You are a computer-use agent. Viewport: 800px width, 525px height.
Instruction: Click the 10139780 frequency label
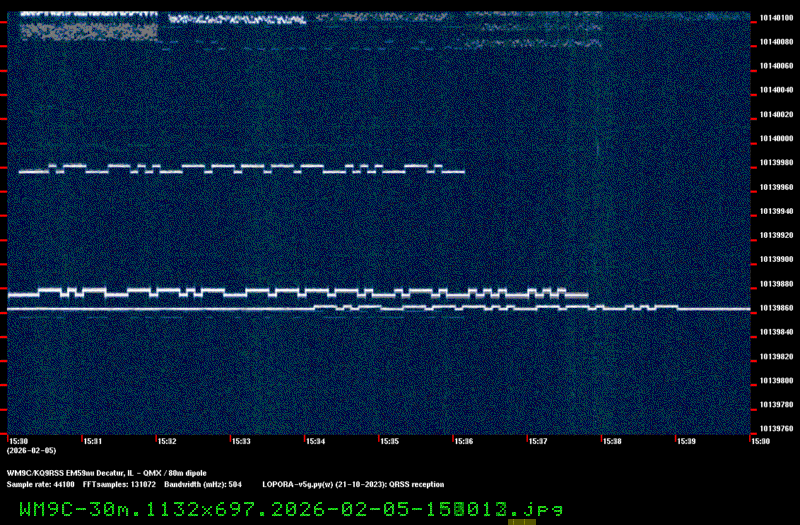pos(777,405)
